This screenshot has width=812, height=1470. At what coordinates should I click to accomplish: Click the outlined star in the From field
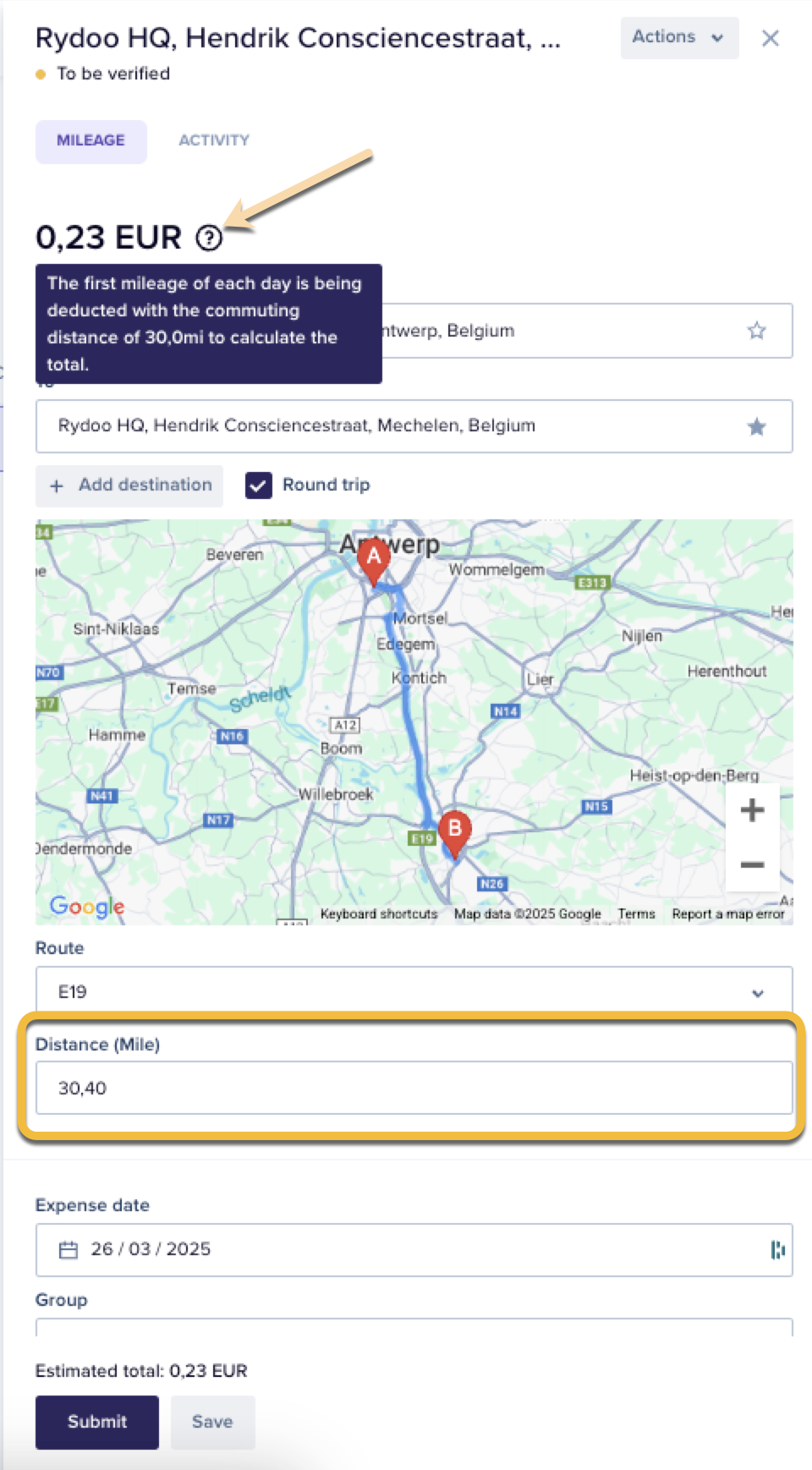756,331
